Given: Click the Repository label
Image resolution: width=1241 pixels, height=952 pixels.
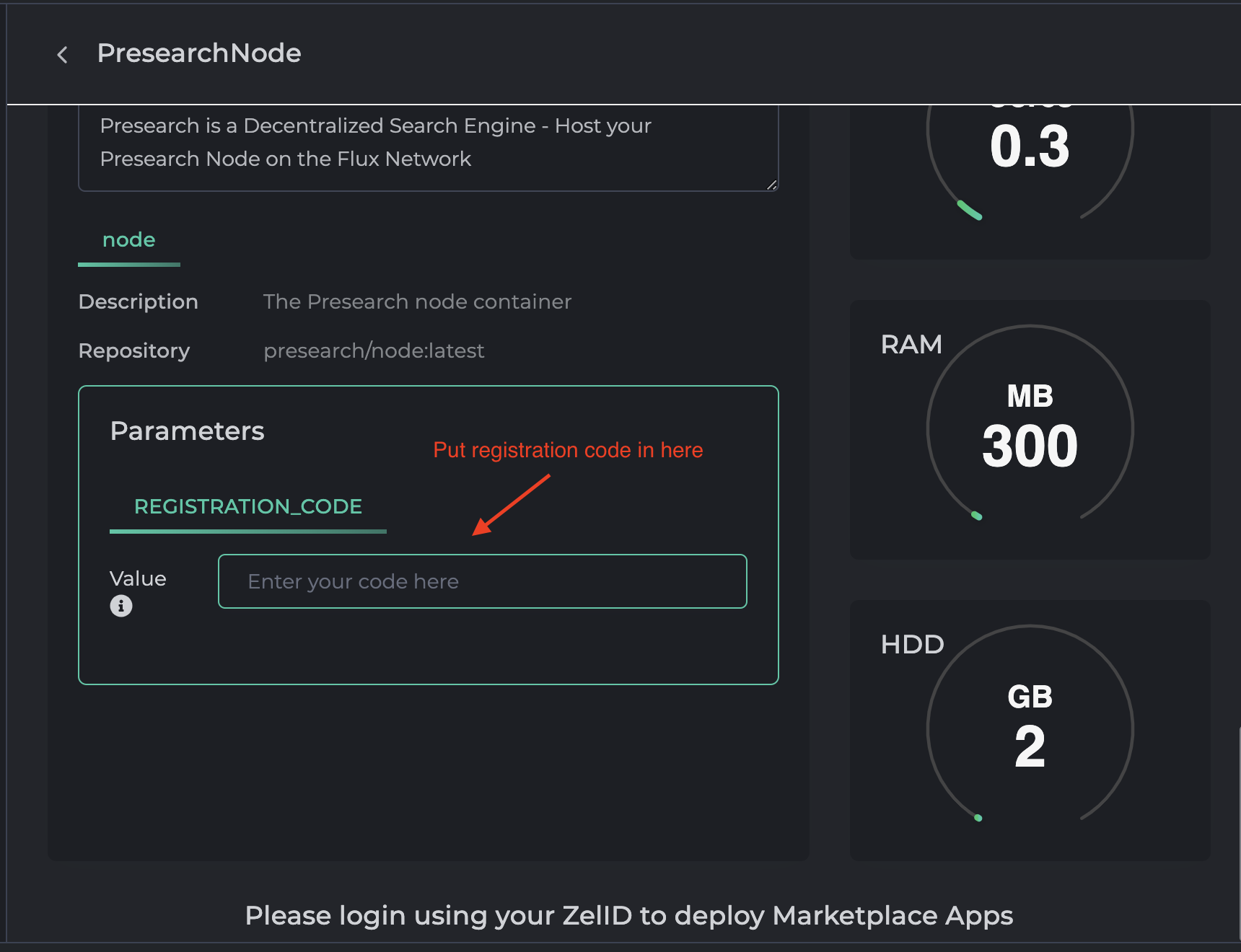Looking at the screenshot, I should pos(134,351).
